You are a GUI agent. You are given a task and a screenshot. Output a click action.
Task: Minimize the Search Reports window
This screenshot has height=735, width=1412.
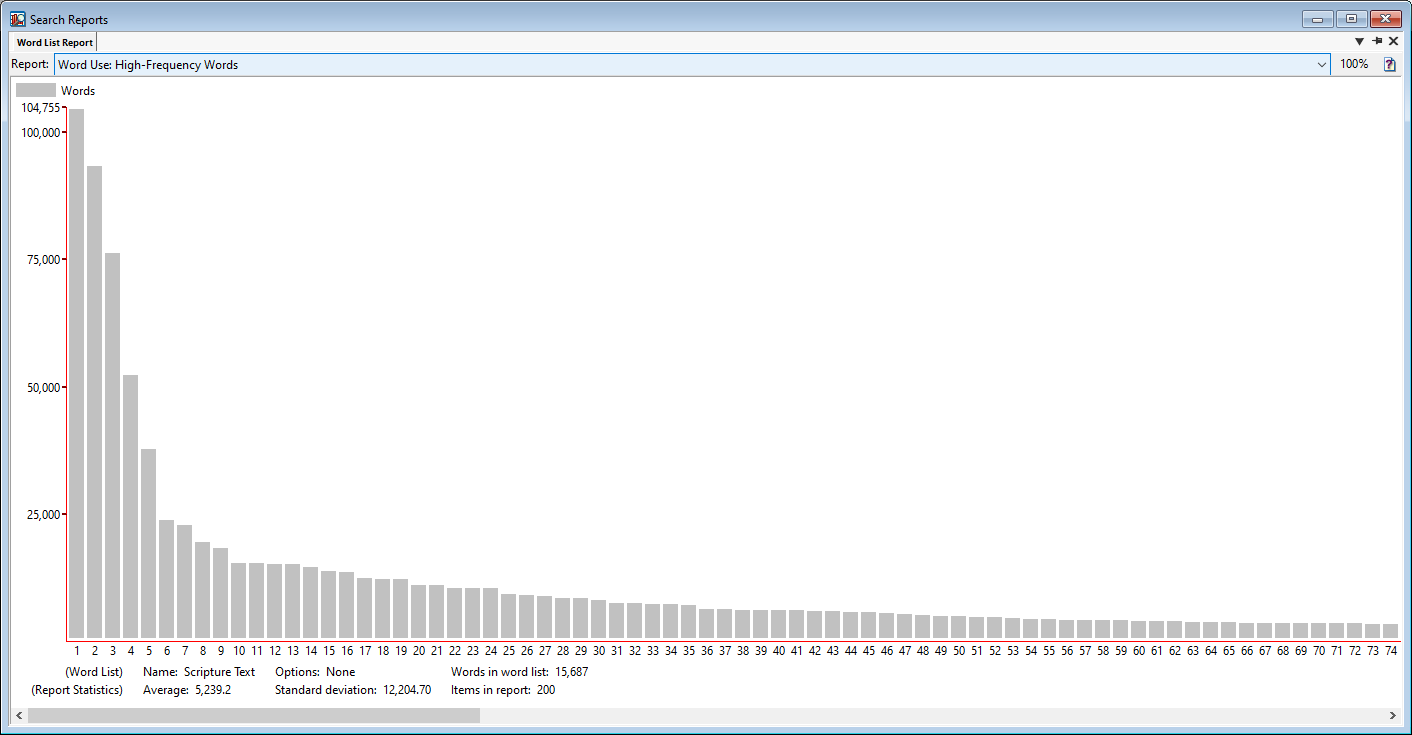tap(1318, 19)
